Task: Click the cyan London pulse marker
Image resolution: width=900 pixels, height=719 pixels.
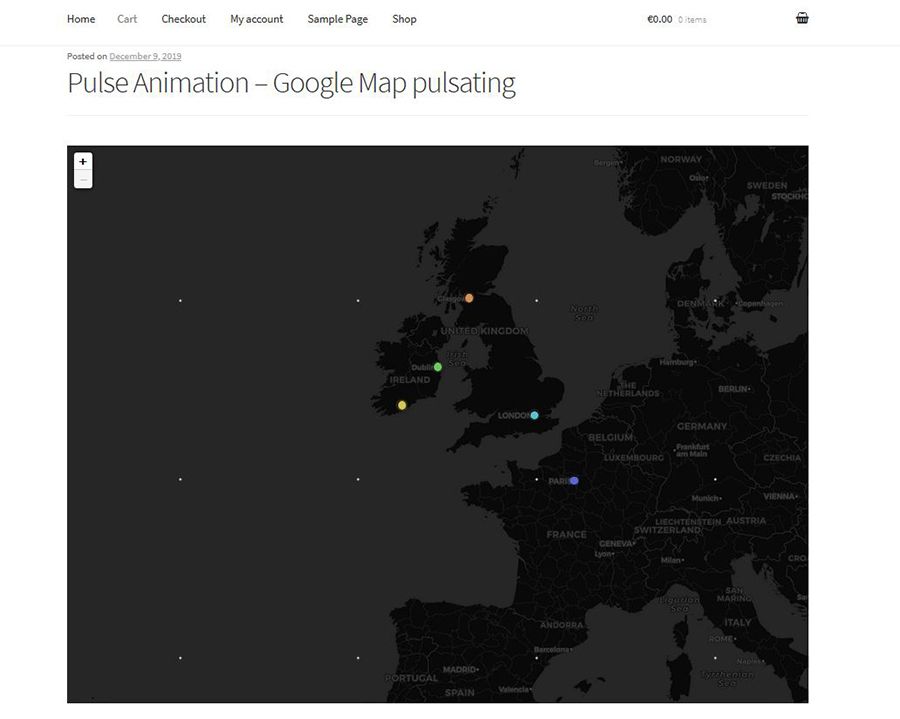Action: tap(534, 415)
